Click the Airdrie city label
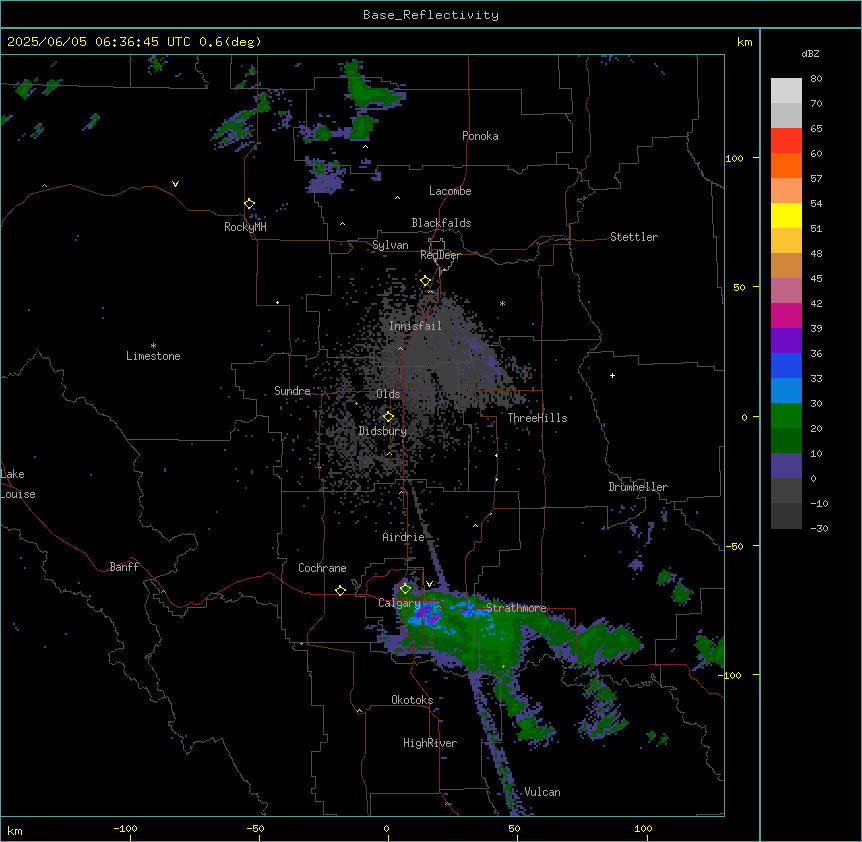The height and width of the screenshot is (842, 862). pyautogui.click(x=403, y=537)
